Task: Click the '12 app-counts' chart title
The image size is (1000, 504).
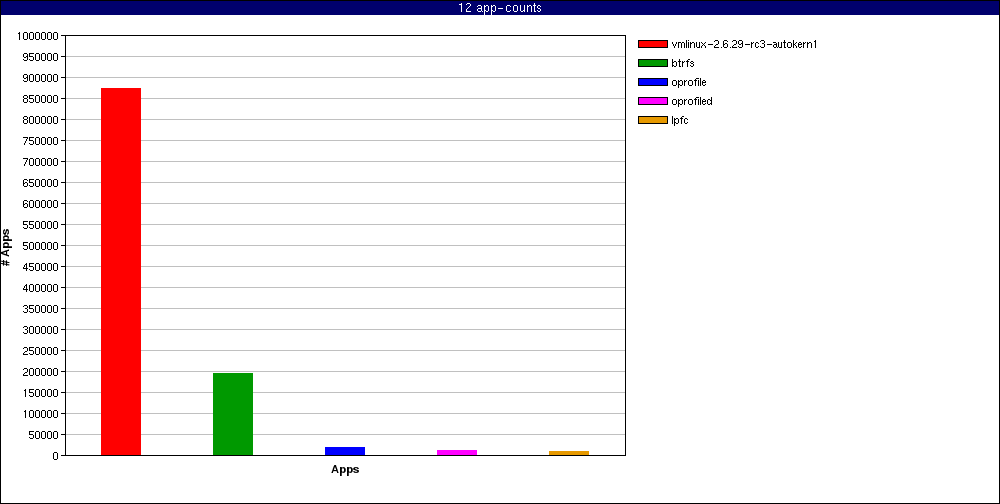Action: point(500,8)
